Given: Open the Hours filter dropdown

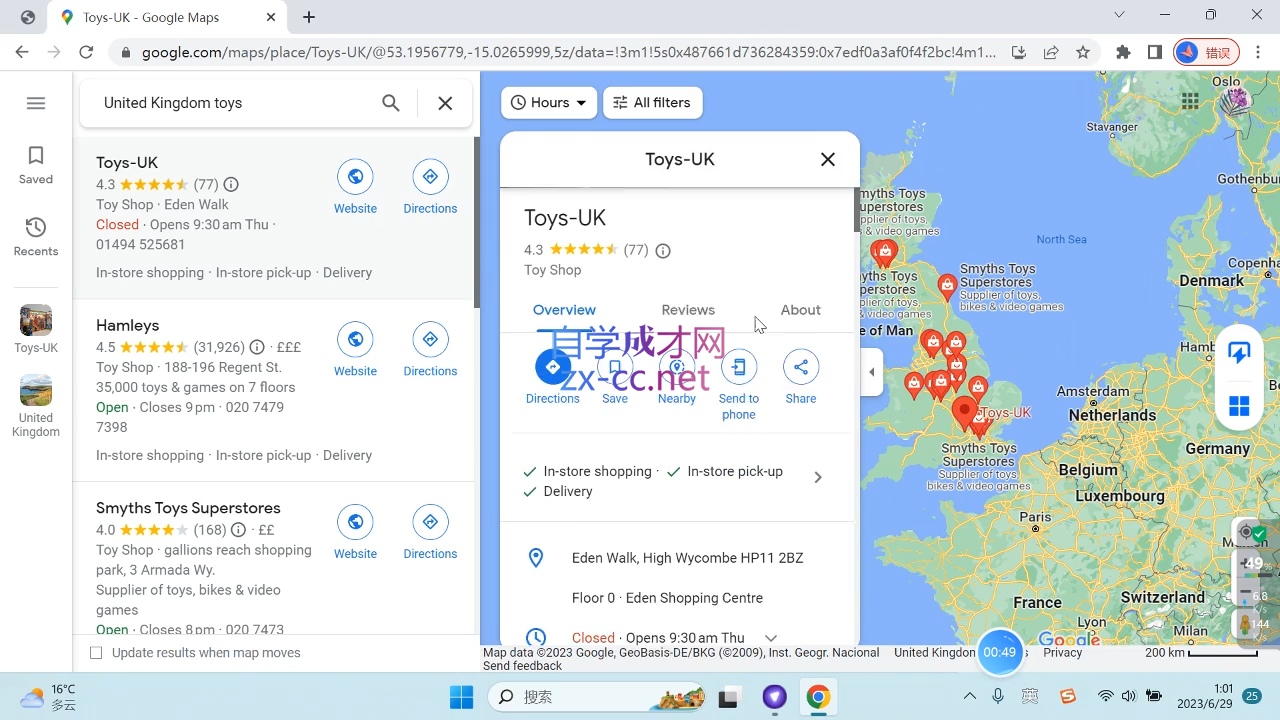Looking at the screenshot, I should (x=548, y=102).
